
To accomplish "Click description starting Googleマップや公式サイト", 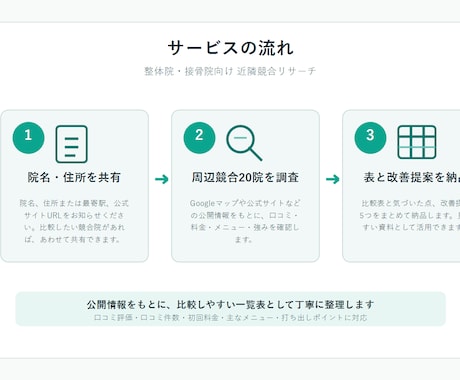I will point(245,221).
